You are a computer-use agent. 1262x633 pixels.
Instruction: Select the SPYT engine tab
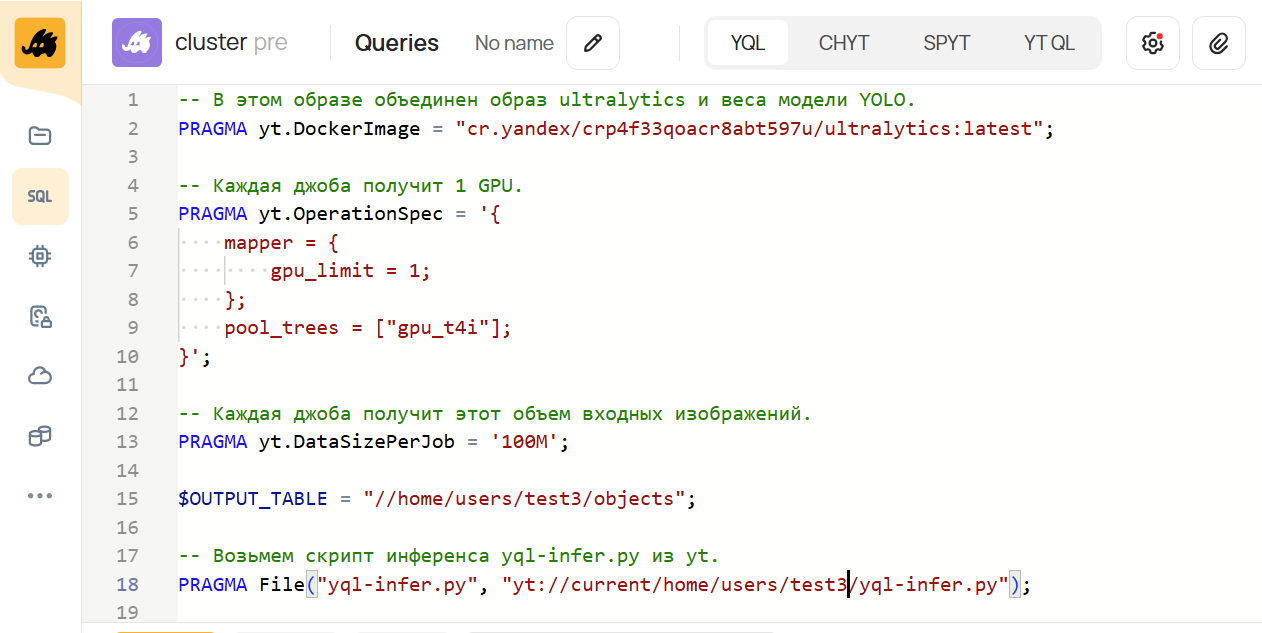(946, 43)
